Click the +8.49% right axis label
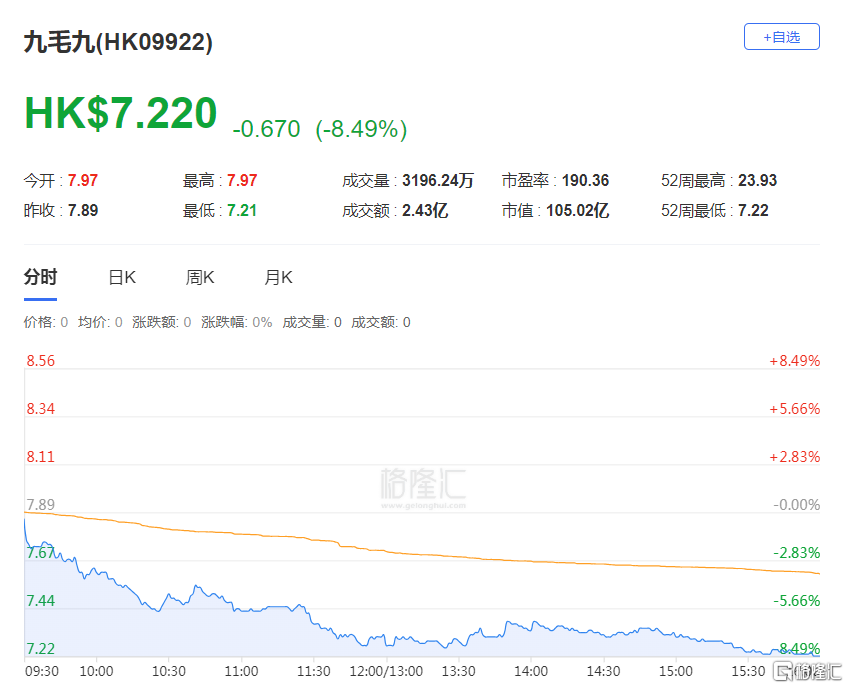The width and height of the screenshot is (848, 688). coord(794,361)
